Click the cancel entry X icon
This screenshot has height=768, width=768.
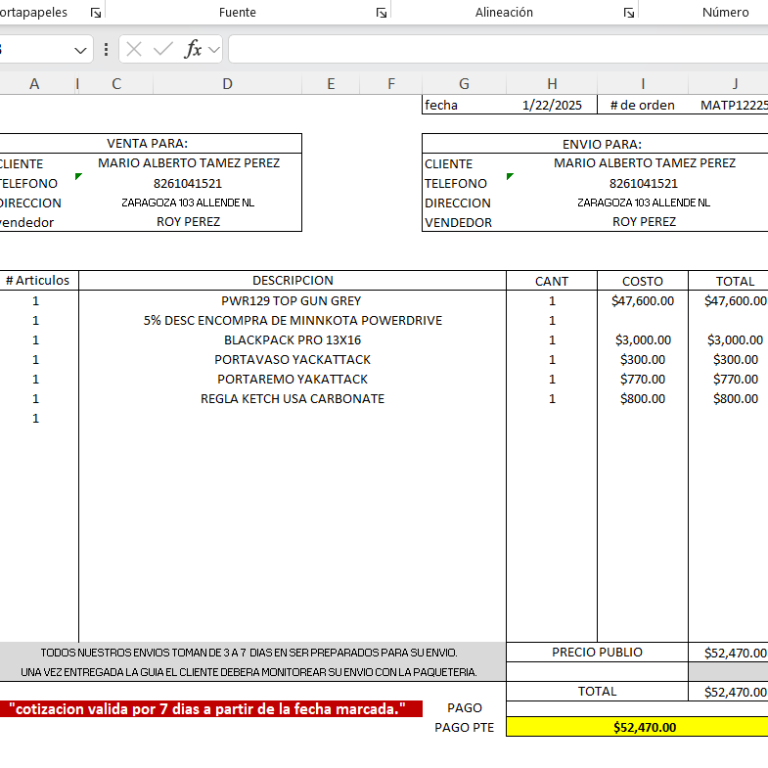[x=134, y=49]
